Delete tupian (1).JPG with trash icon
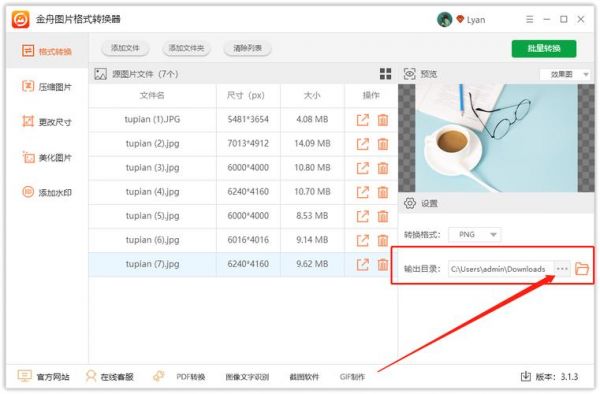 coord(383,120)
